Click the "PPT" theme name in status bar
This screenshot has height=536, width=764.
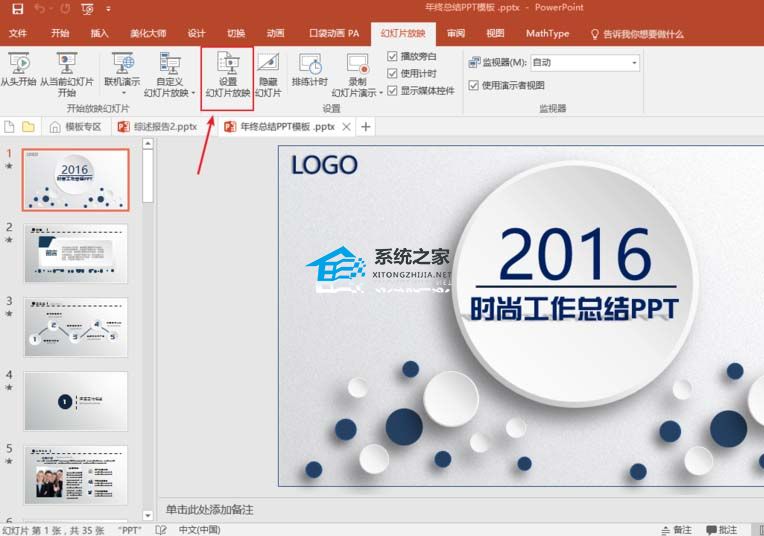130,530
